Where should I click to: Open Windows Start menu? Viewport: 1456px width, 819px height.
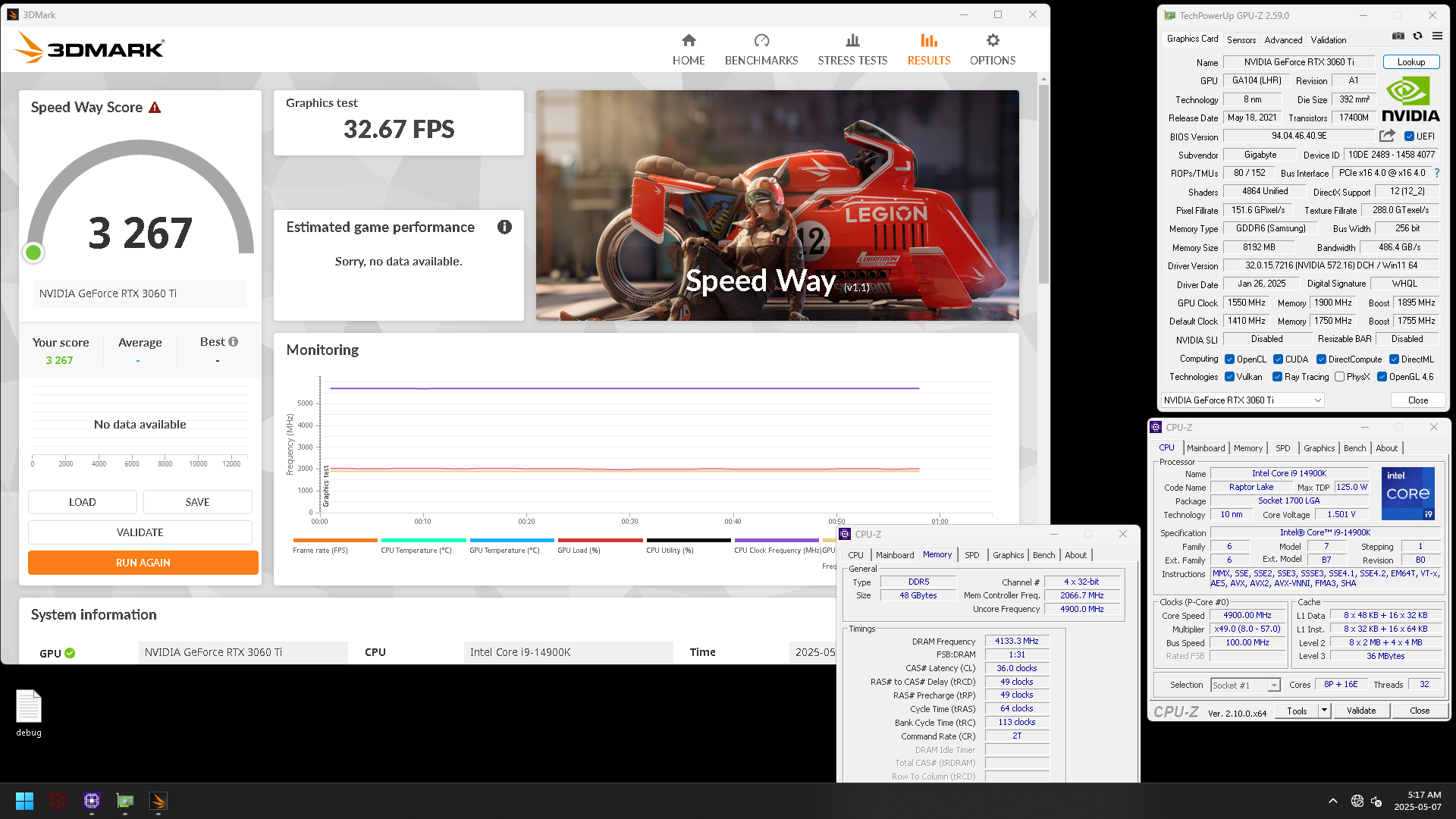coord(24,801)
